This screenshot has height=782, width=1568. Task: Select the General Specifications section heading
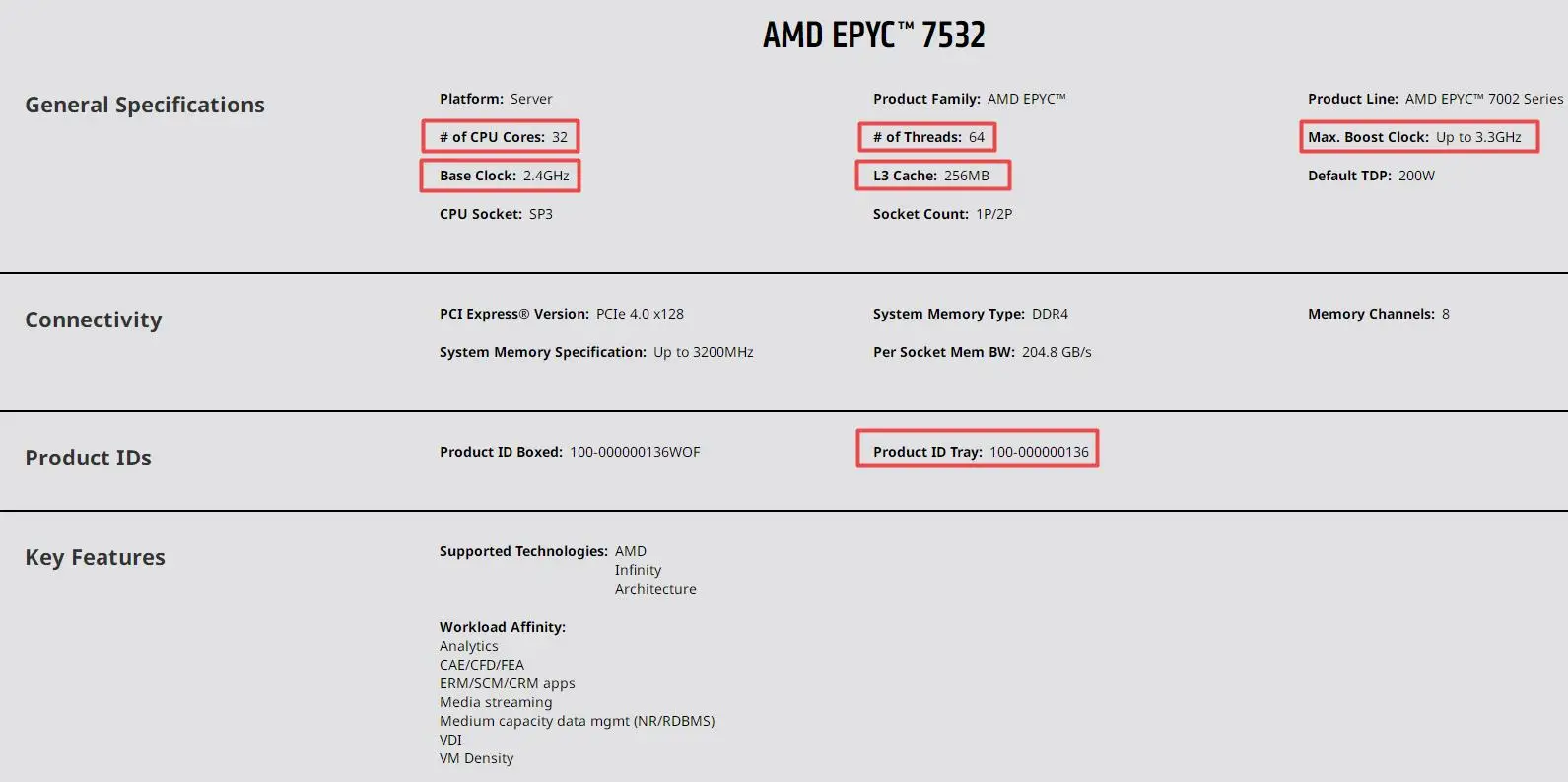click(x=145, y=105)
